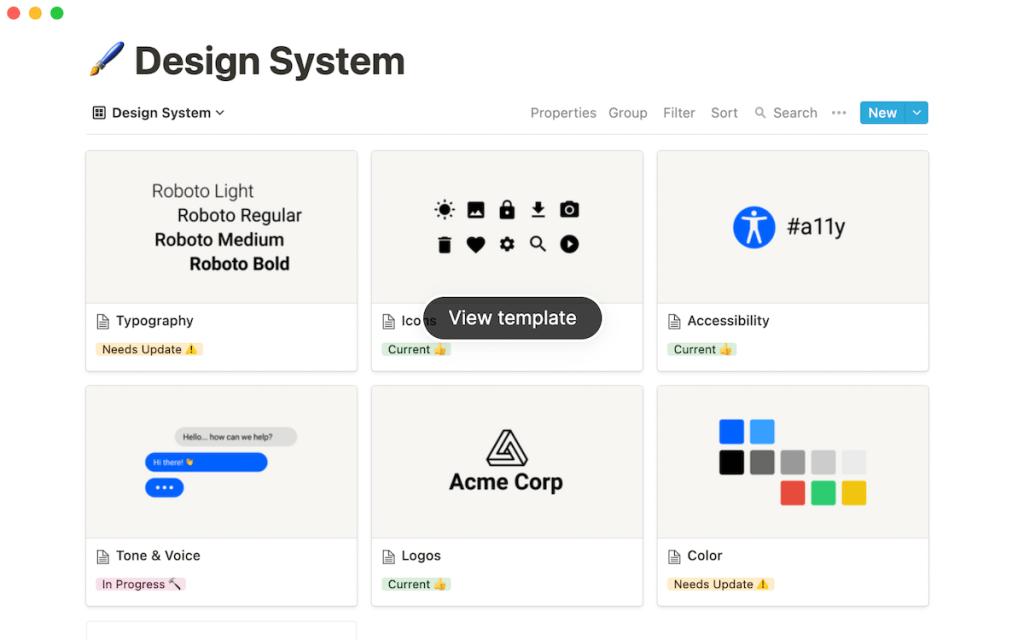The width and height of the screenshot is (1024, 640).
Task: Select the dark gray color swatch
Action: click(761, 462)
